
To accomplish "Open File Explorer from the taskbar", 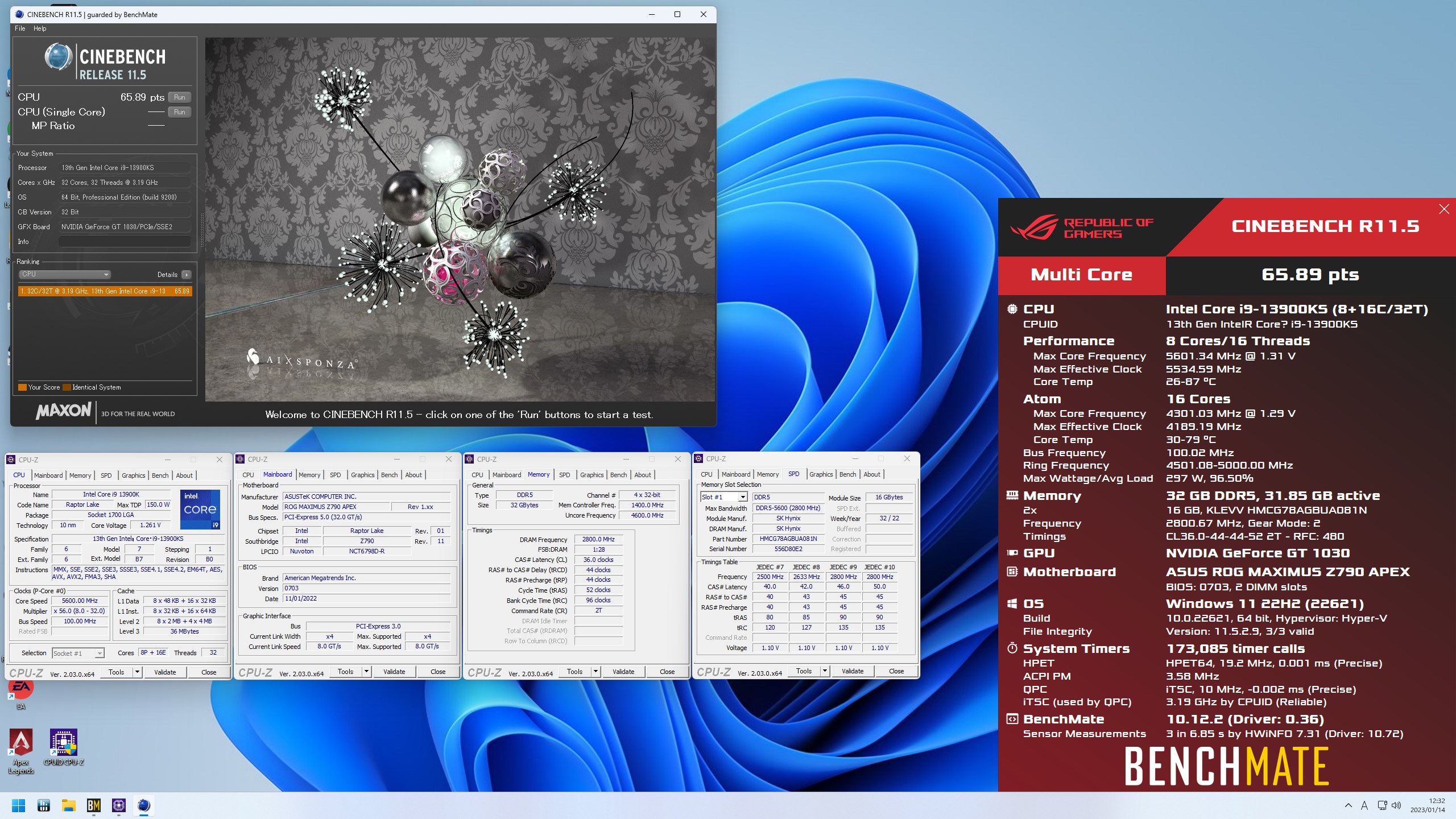I will point(68,805).
